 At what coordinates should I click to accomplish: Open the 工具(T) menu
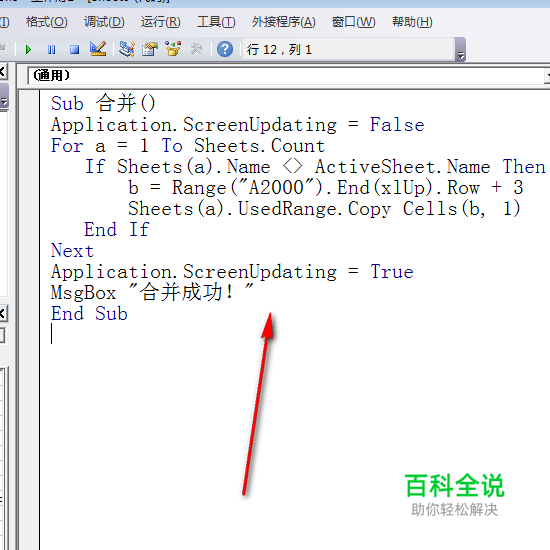216,22
